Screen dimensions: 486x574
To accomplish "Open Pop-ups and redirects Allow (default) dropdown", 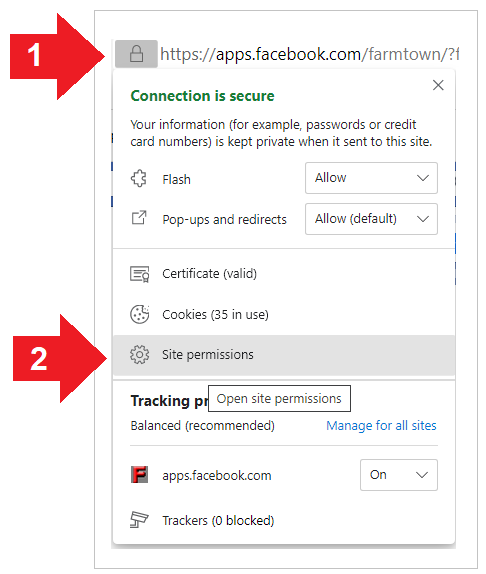I will click(371, 219).
